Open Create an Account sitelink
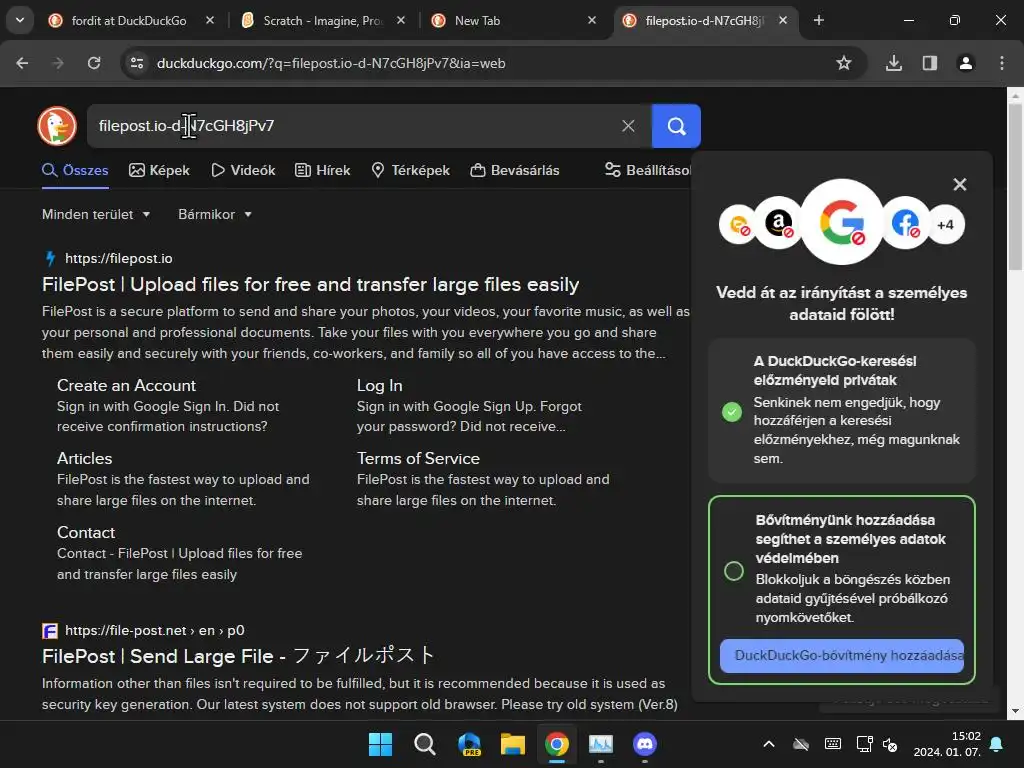1024x768 pixels. [x=126, y=385]
